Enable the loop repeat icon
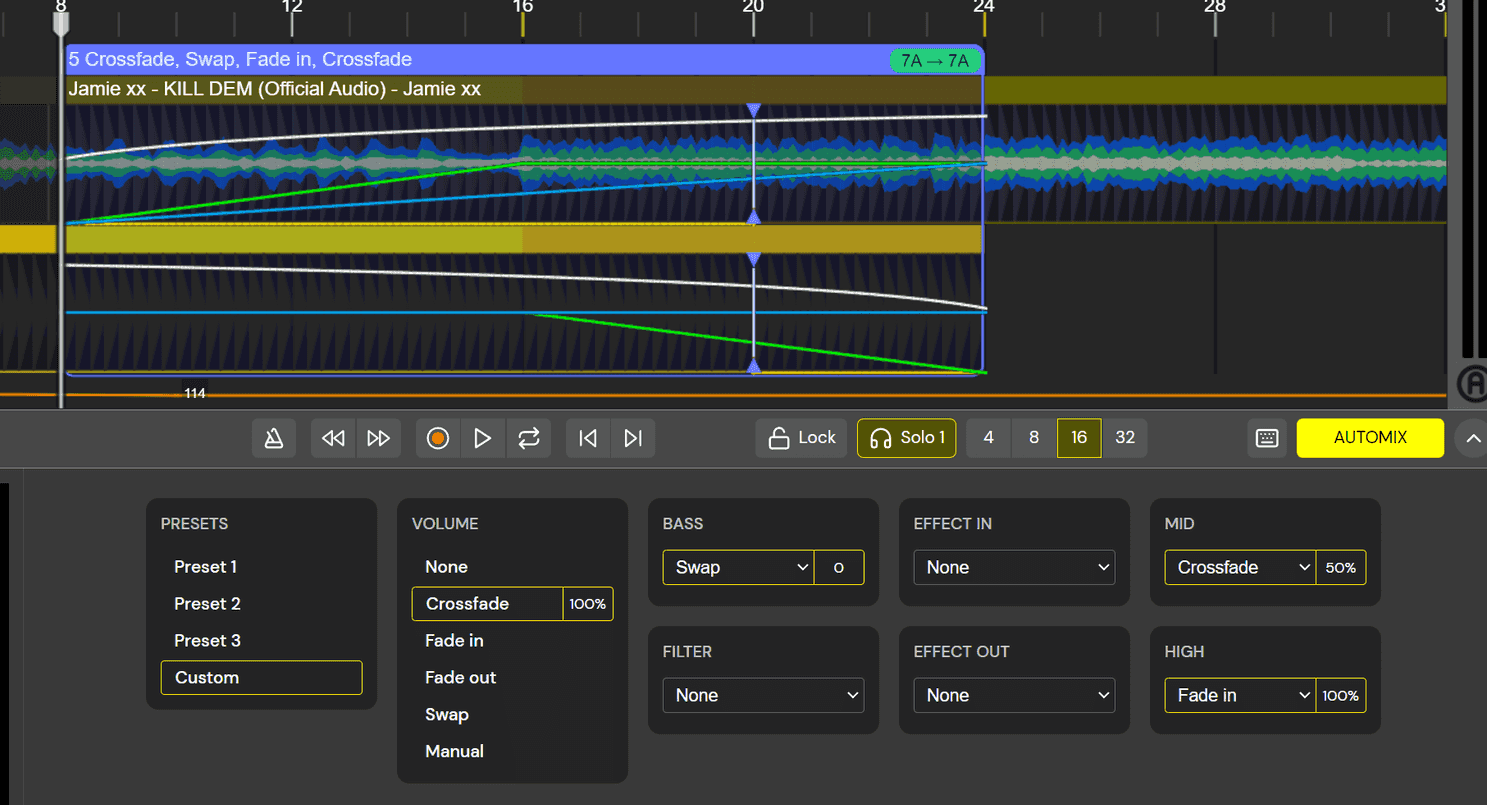 (x=528, y=437)
